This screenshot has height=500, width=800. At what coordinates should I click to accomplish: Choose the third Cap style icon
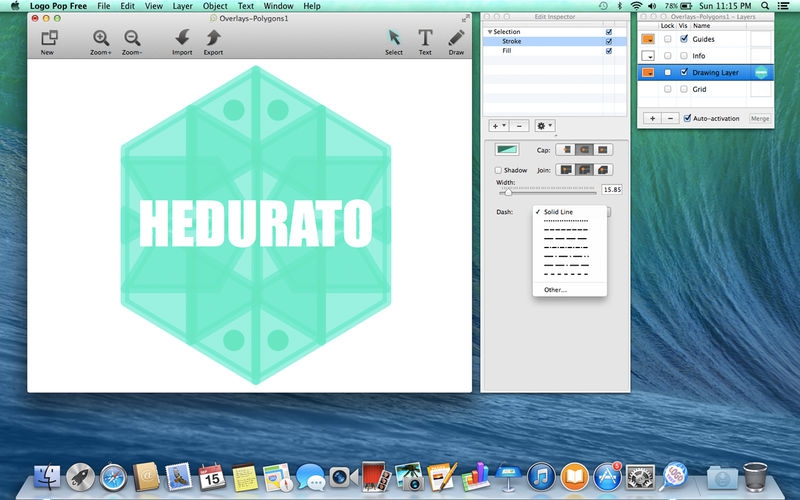pos(603,149)
